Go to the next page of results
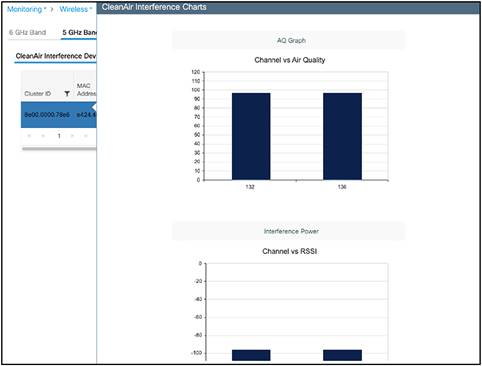 [72, 136]
